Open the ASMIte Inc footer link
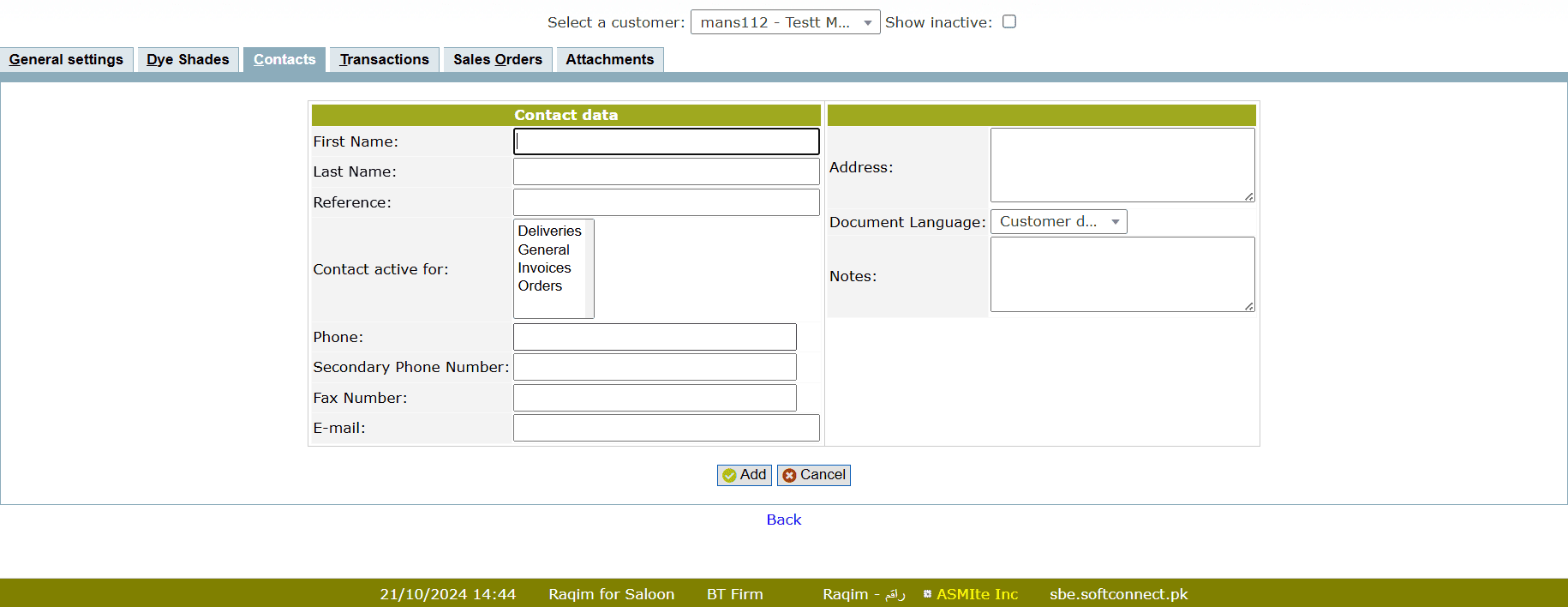 coord(977,594)
